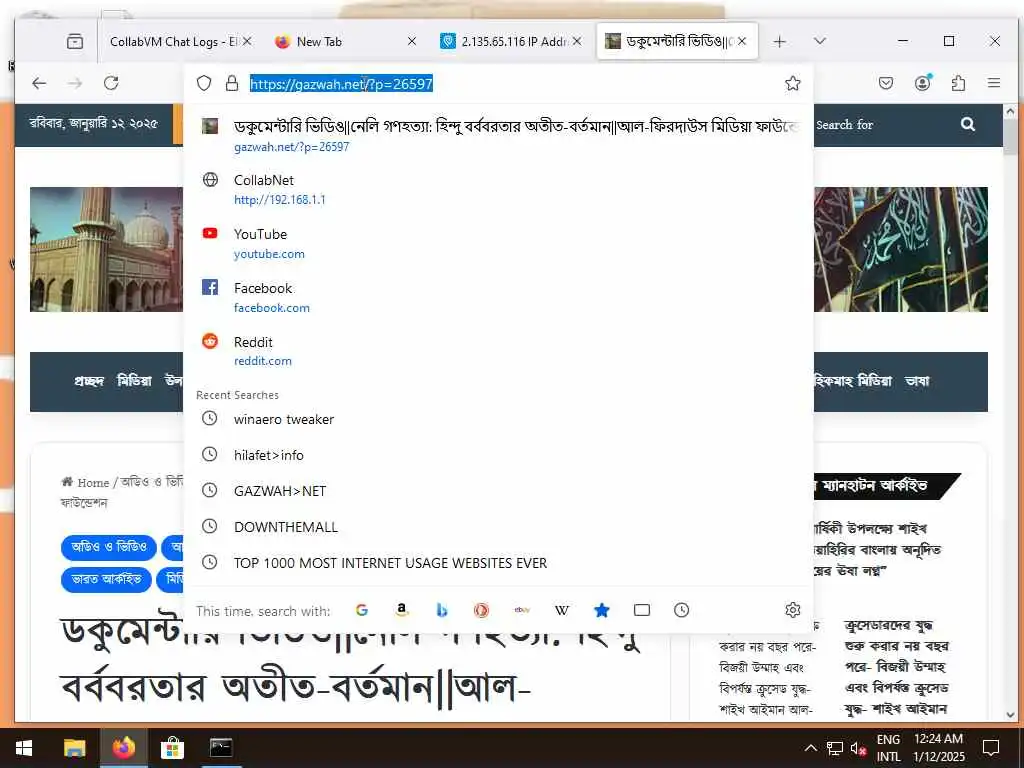1024x768 pixels.
Task: Click the page vertical scrollbar thumb
Action: point(1010,137)
